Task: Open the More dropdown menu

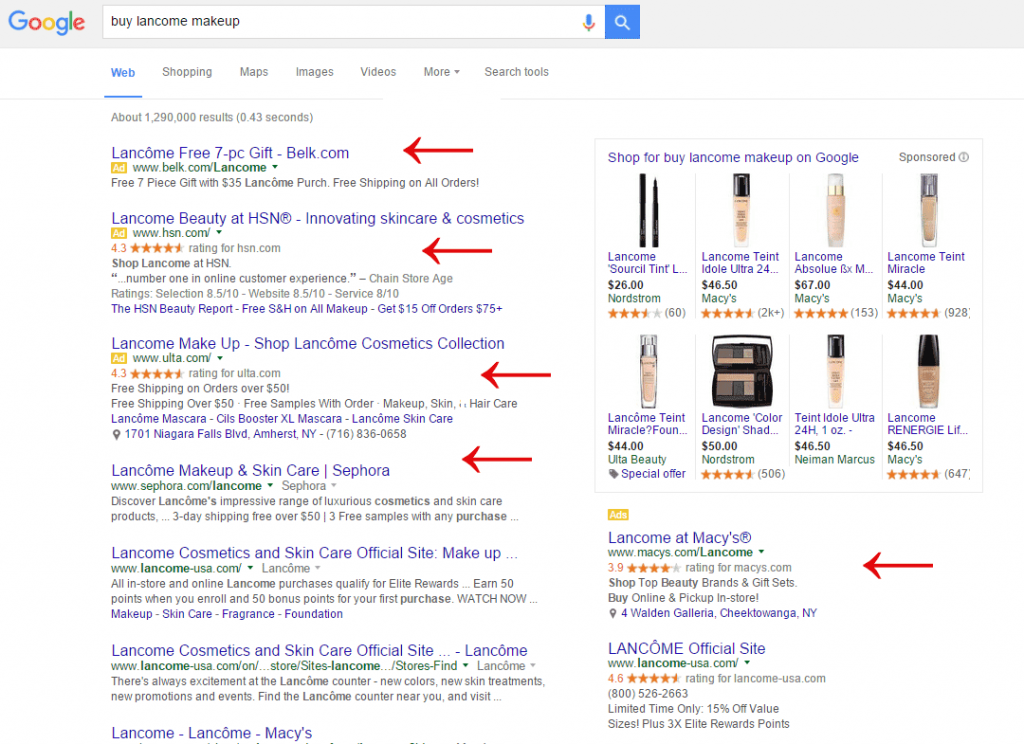Action: click(x=441, y=72)
